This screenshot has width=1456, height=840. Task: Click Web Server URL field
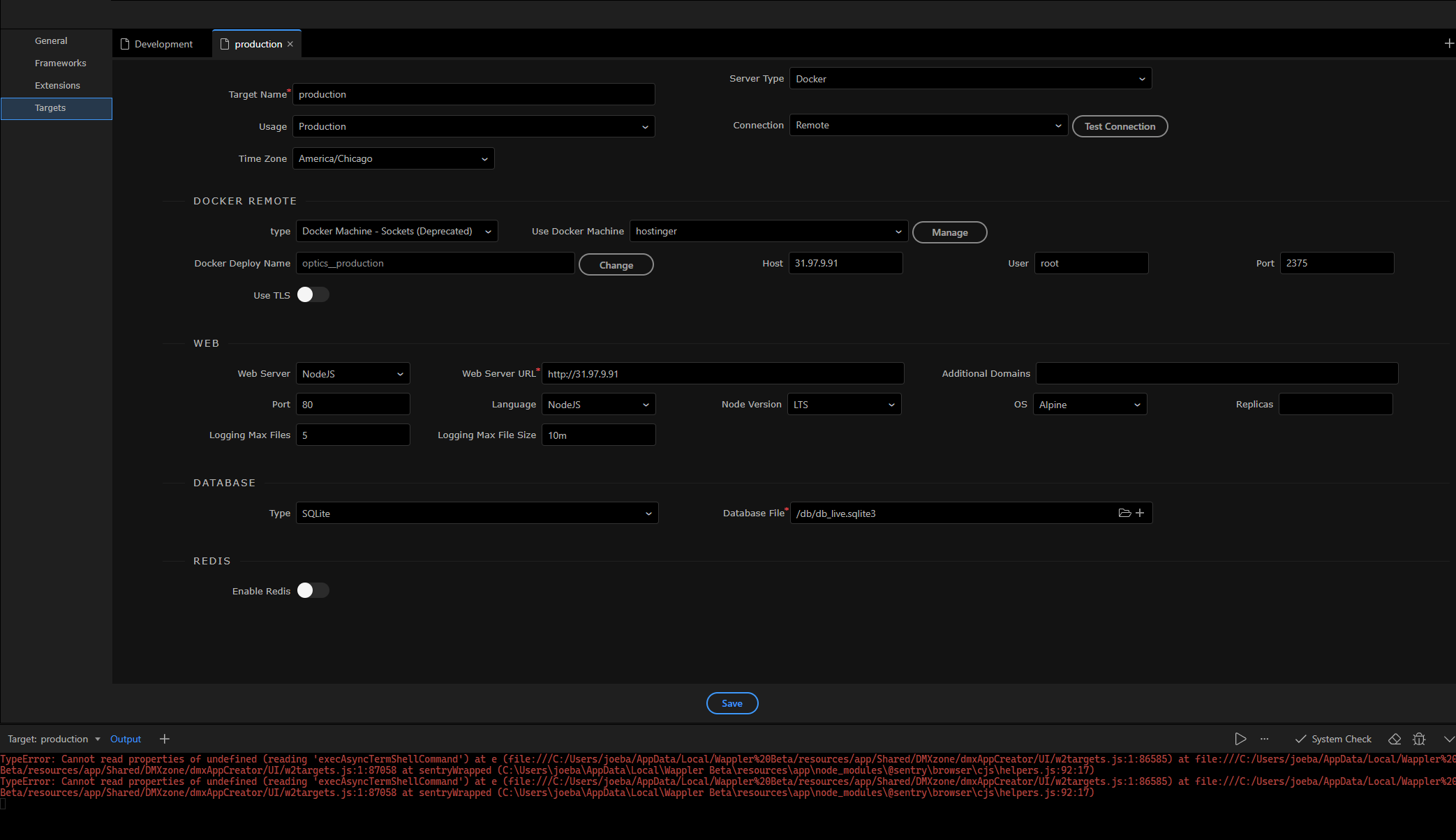pyautogui.click(x=722, y=373)
